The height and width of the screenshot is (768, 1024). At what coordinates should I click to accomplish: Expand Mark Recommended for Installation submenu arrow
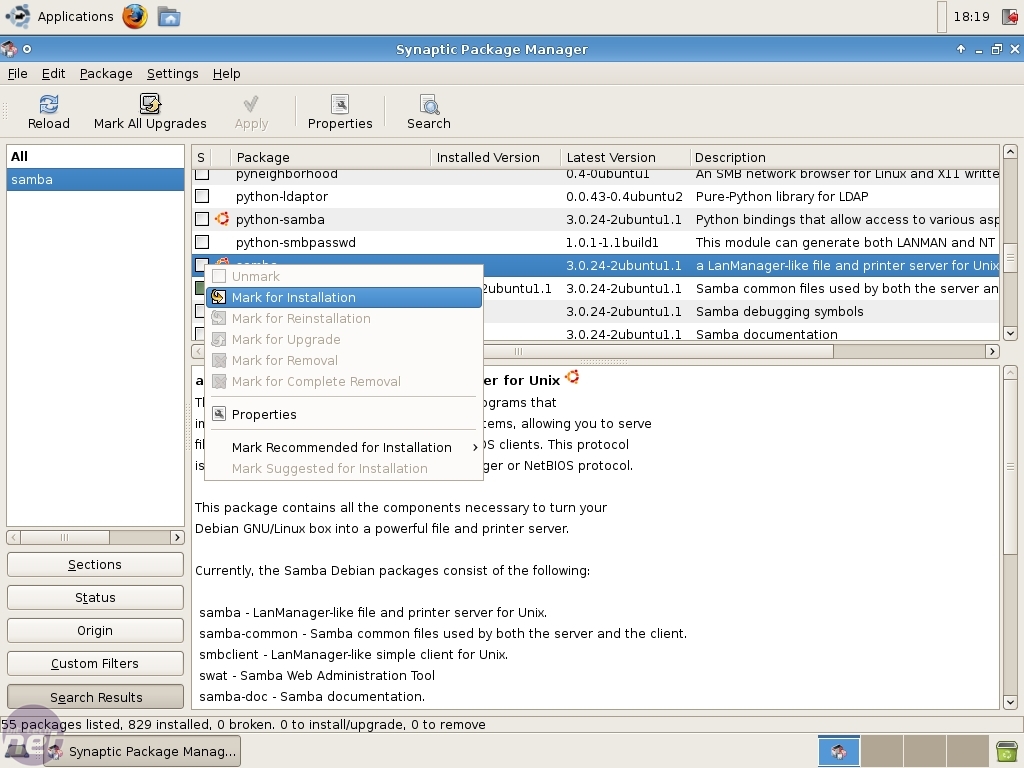tap(475, 447)
